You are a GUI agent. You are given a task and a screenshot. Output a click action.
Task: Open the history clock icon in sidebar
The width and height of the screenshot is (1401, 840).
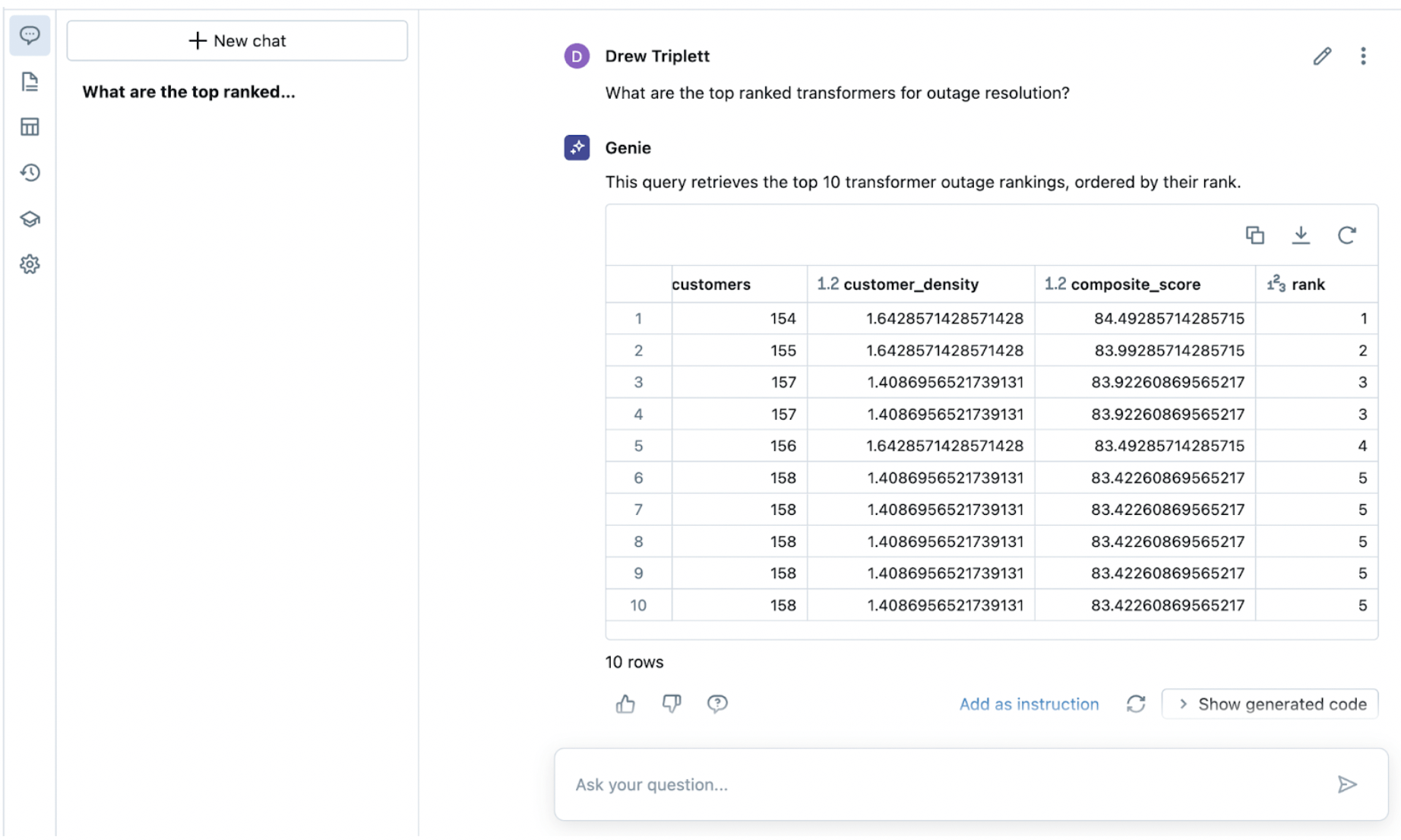coord(30,173)
